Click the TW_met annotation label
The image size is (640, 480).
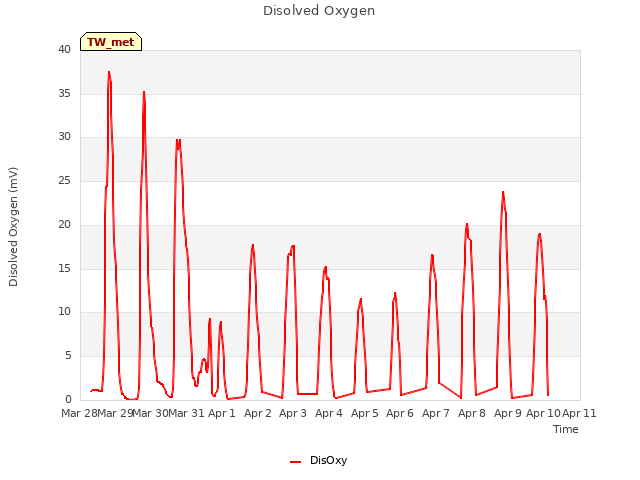pyautogui.click(x=111, y=42)
